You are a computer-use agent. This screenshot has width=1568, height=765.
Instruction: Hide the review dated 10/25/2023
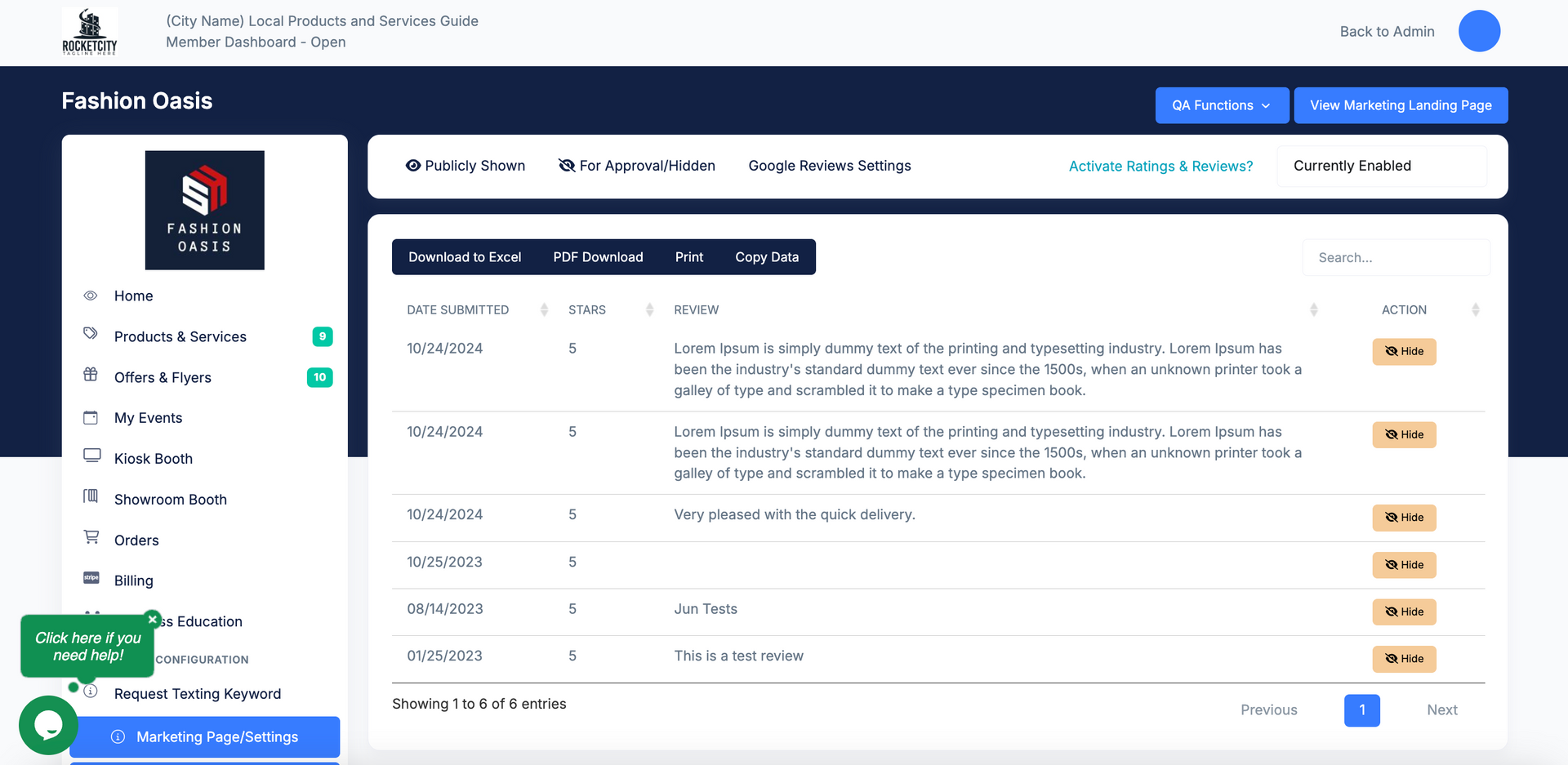pos(1404,564)
